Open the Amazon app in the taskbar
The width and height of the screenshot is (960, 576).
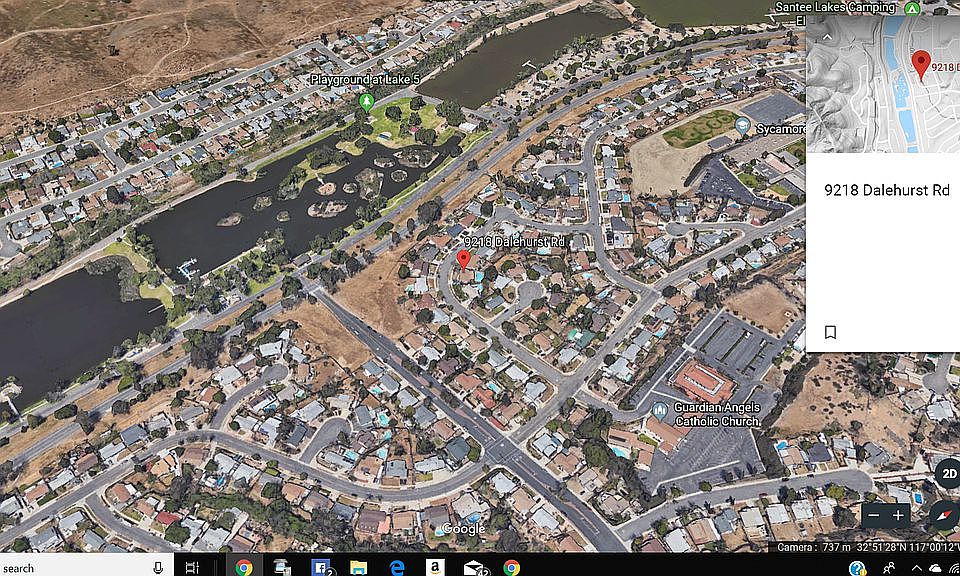tap(435, 567)
